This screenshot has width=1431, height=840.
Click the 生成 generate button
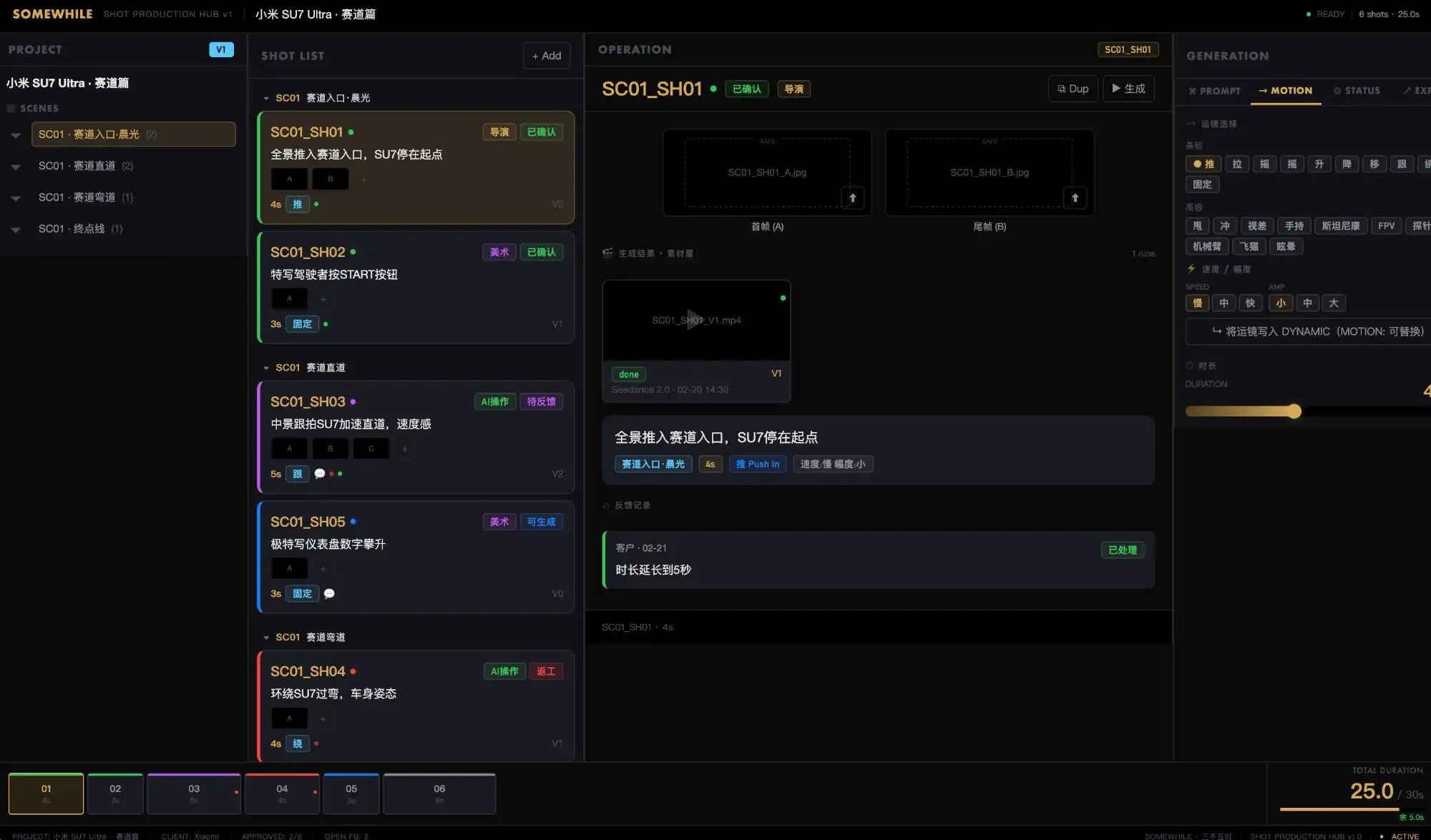(x=1128, y=89)
